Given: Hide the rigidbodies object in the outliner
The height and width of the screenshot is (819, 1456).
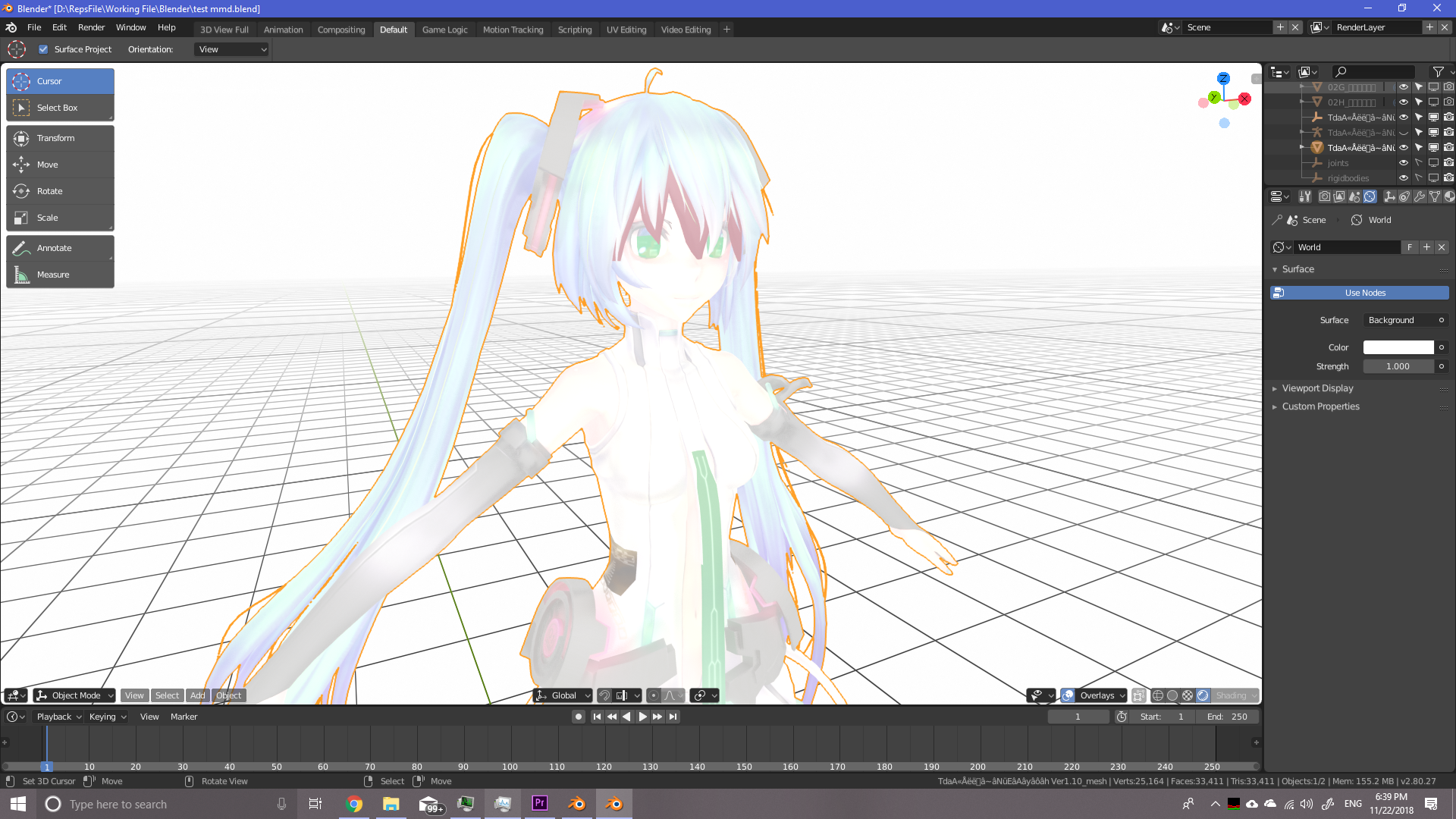Looking at the screenshot, I should pyautogui.click(x=1404, y=178).
